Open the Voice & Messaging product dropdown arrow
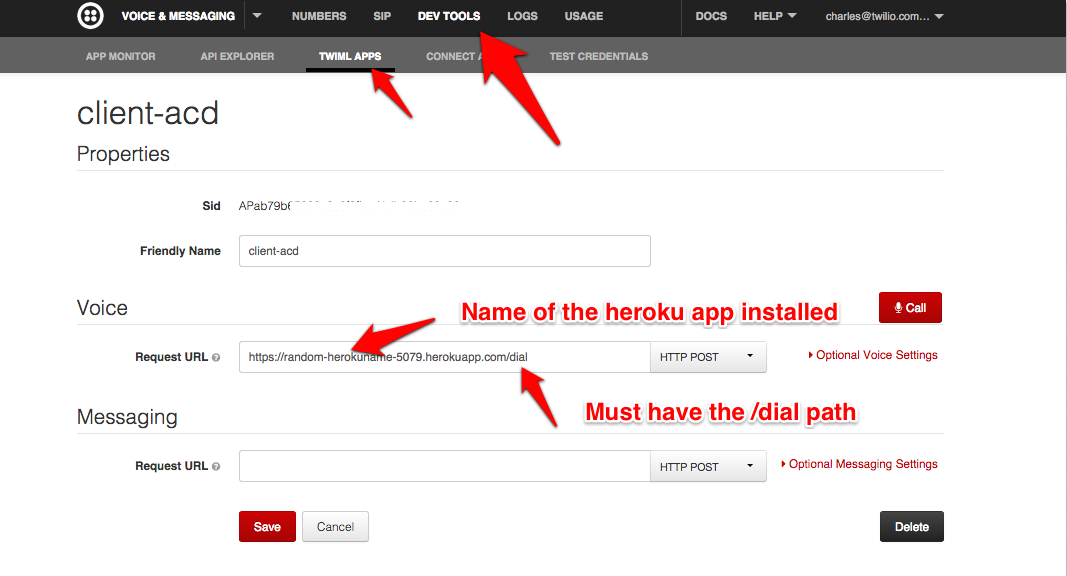The height and width of the screenshot is (576, 1067). click(x=256, y=16)
